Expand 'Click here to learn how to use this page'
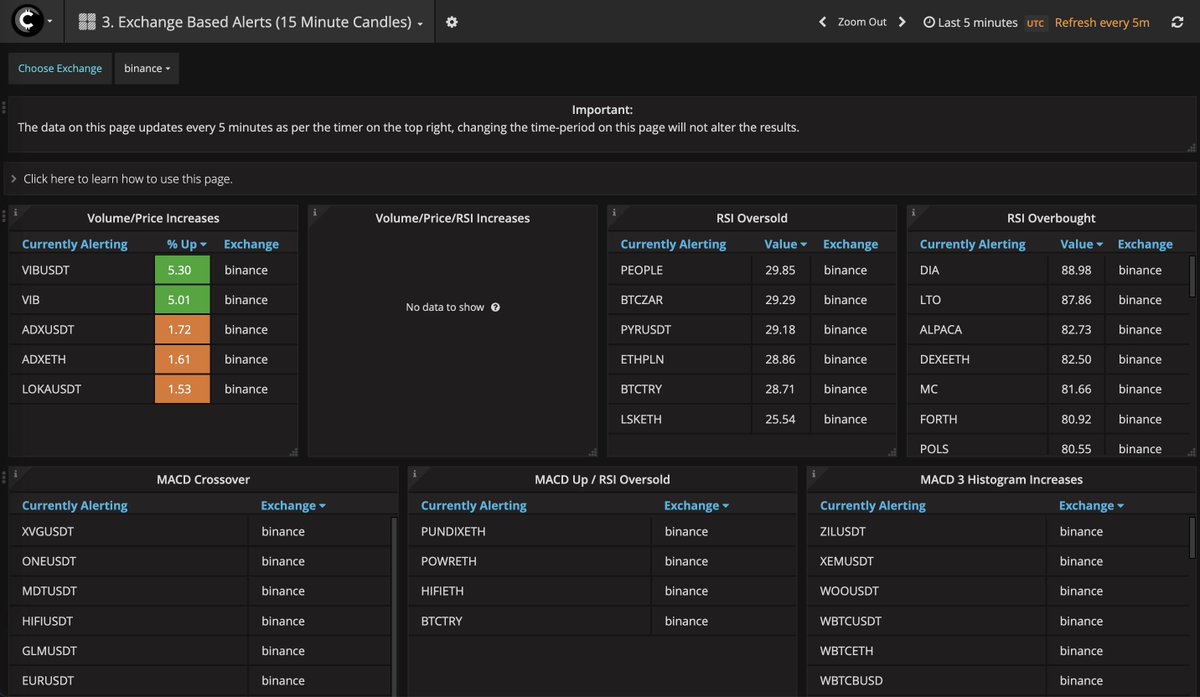 coord(127,179)
